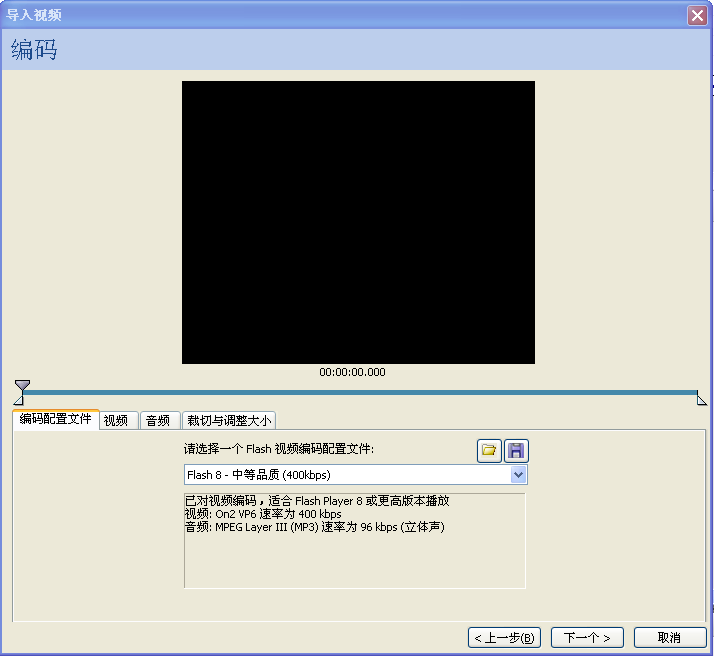
Task: Select the 编码配置文件 tab
Action: [x=56, y=419]
